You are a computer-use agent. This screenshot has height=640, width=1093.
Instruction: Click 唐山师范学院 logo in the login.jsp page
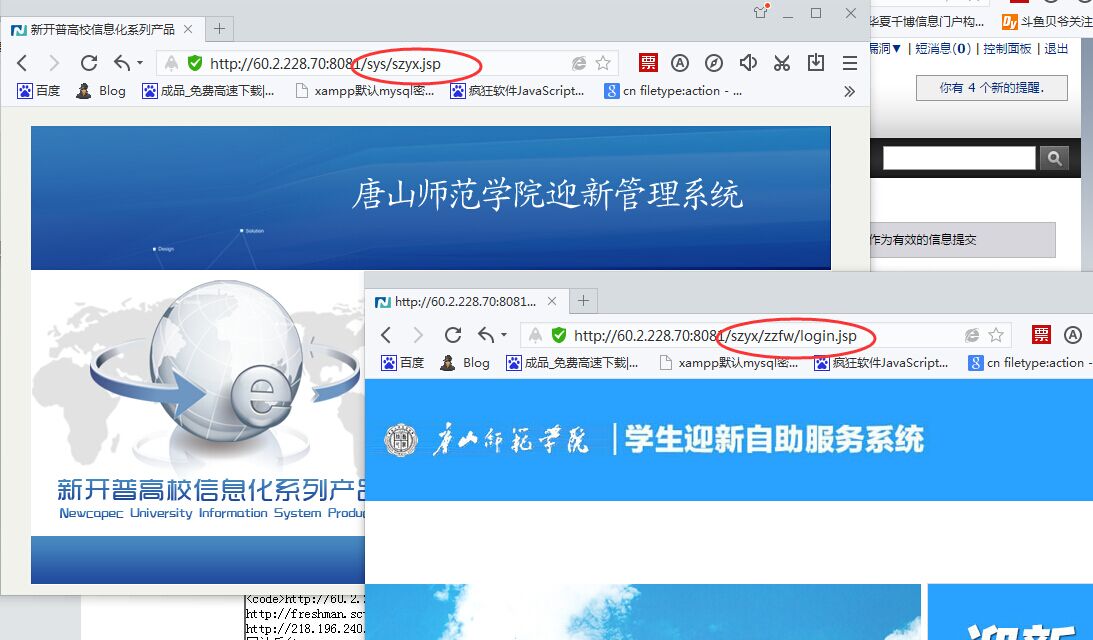(487, 440)
